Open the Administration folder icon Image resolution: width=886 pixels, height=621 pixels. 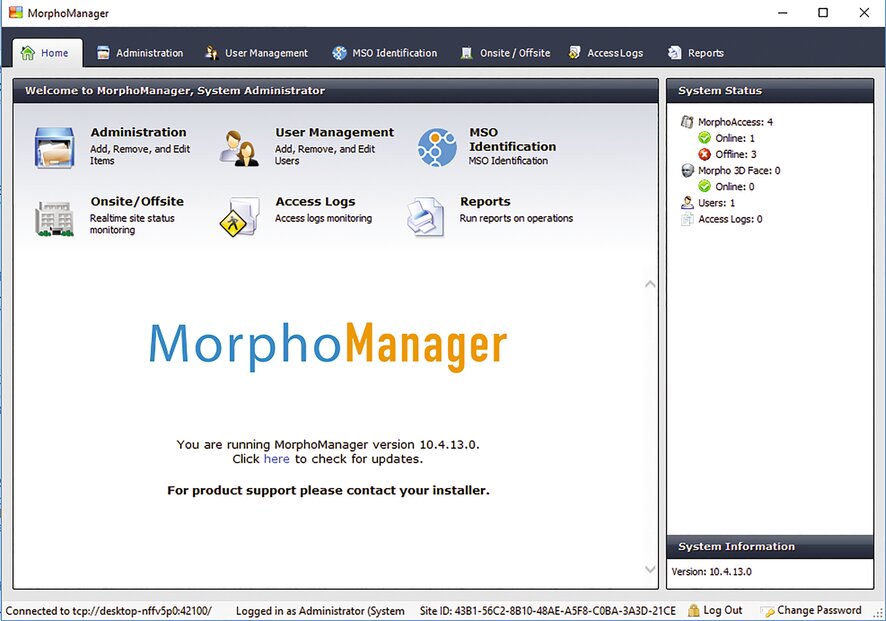click(x=54, y=147)
